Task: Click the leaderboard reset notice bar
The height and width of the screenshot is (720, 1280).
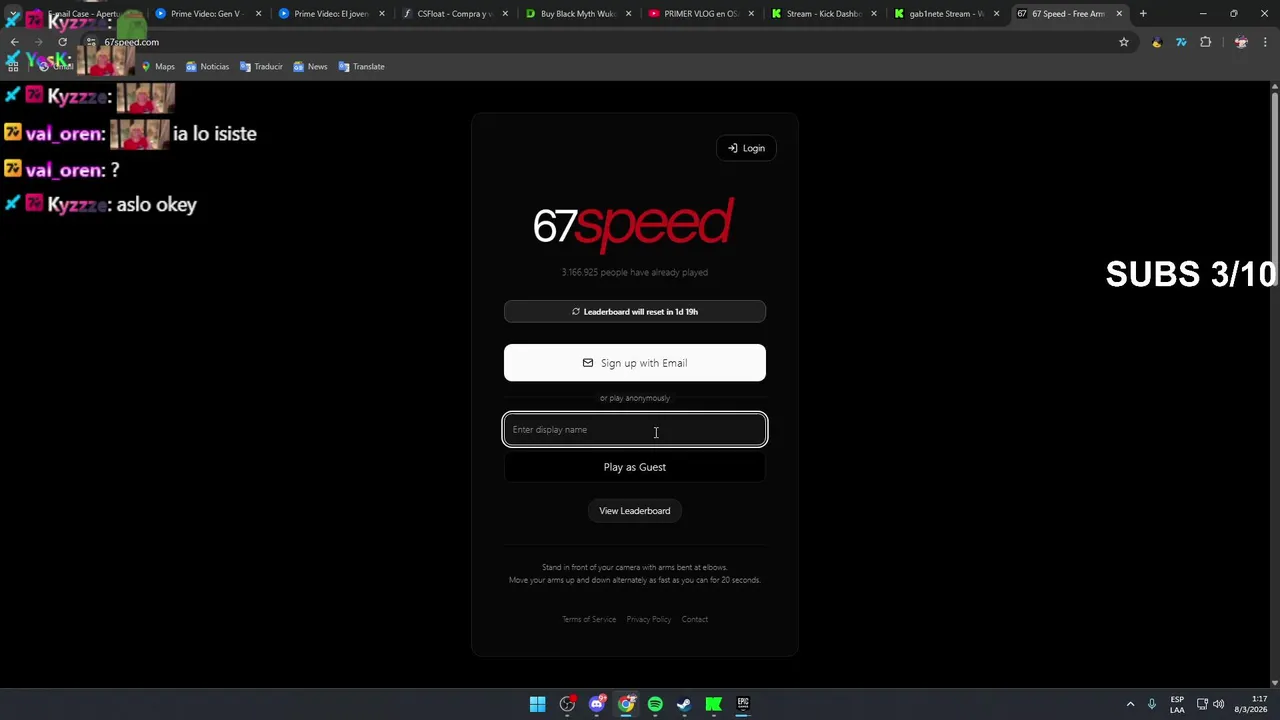Action: point(635,312)
